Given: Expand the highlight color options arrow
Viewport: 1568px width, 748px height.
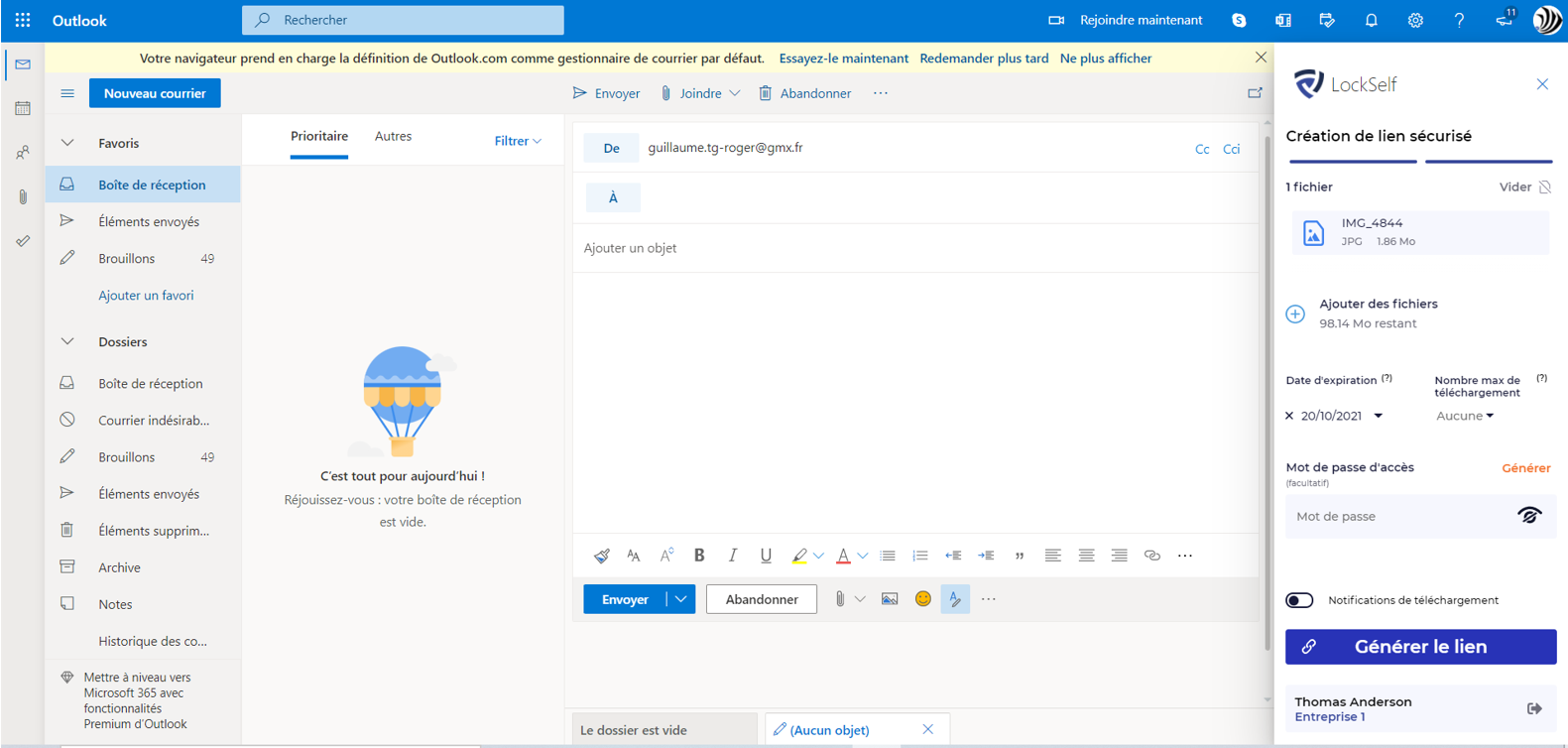Looking at the screenshot, I should 819,556.
